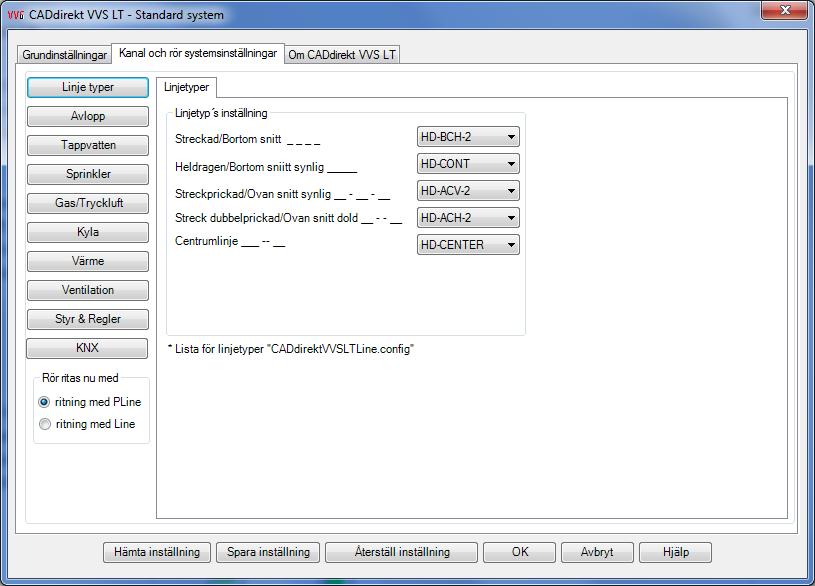
Task: Open the Gas/Tryckluft settings
Action: click(88, 203)
